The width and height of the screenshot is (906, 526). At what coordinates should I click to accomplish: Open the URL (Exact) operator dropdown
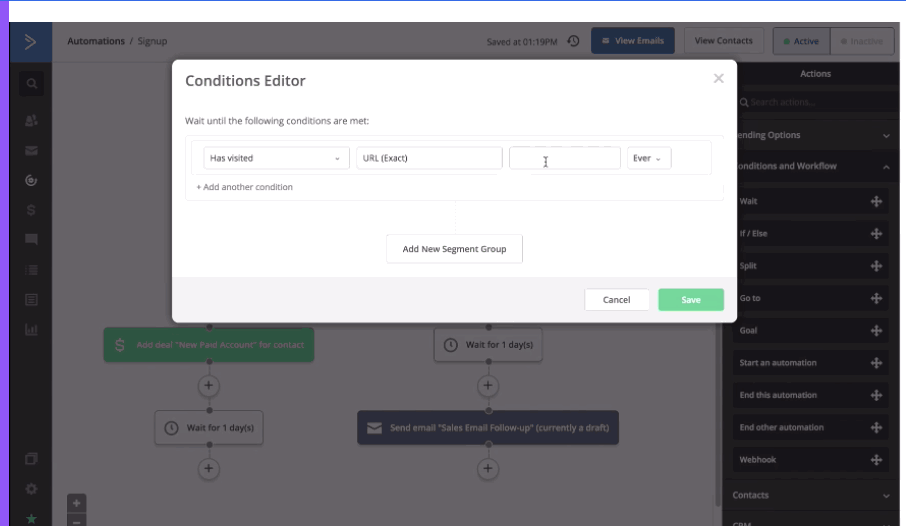pos(429,158)
